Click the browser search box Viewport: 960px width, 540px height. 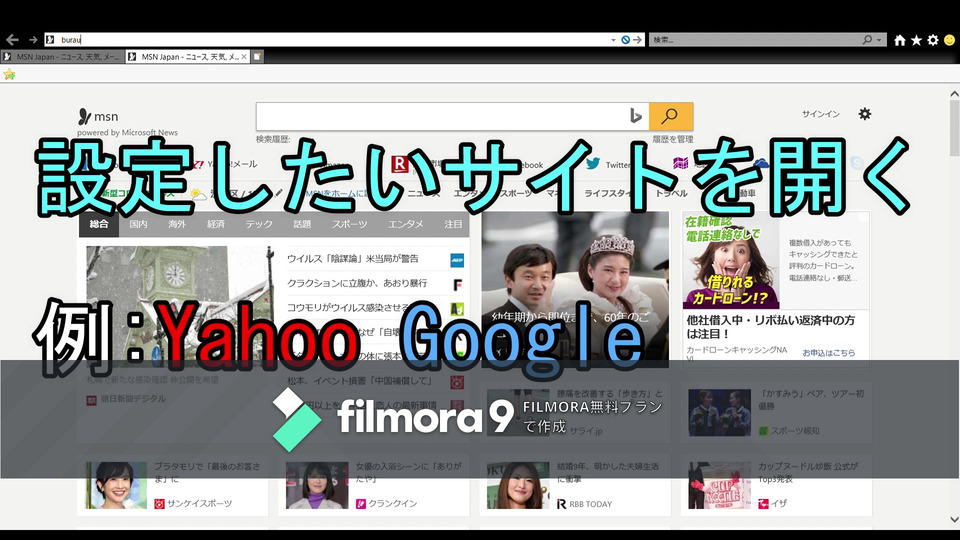(x=756, y=40)
